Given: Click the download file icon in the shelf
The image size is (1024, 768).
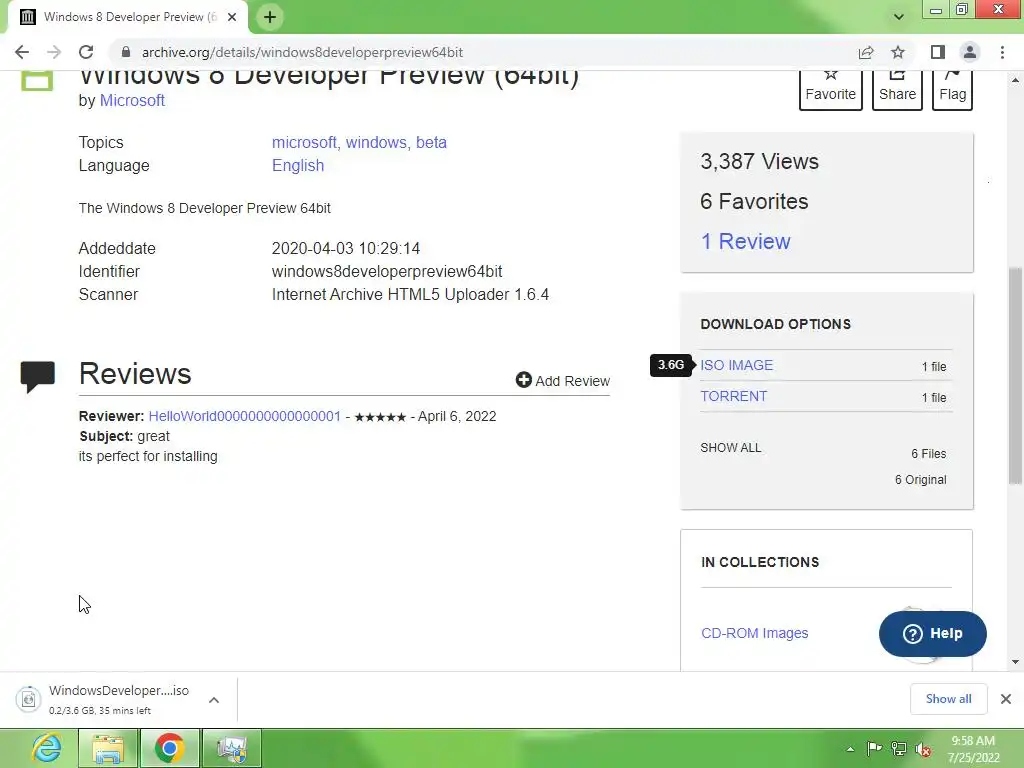Looking at the screenshot, I should coord(29,699).
